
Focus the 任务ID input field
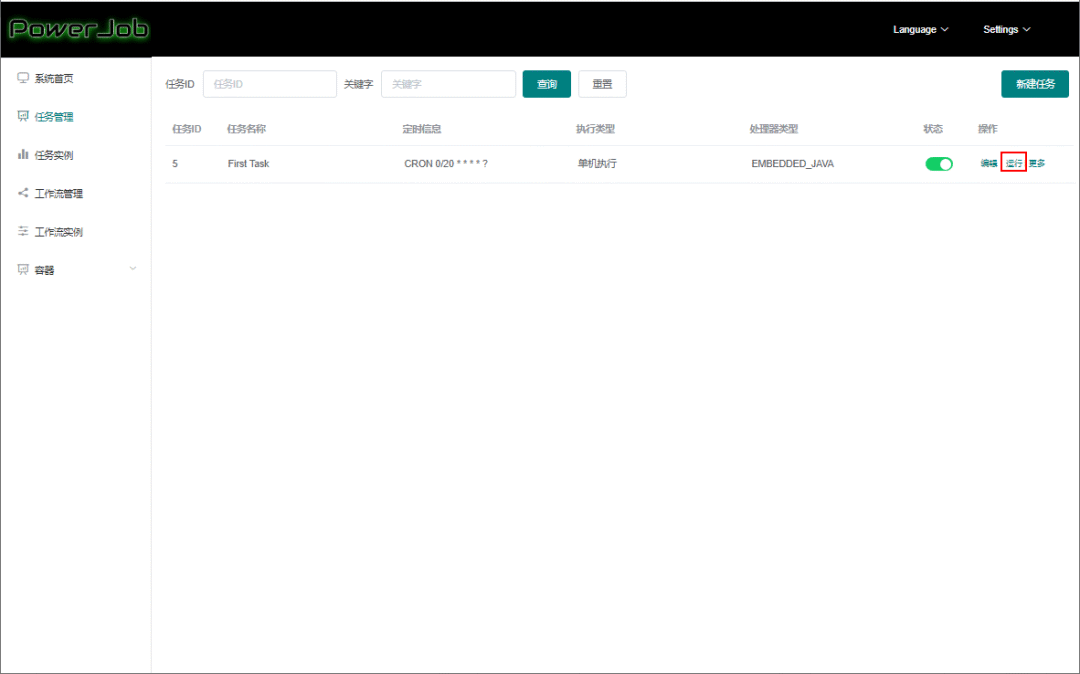[x=270, y=84]
